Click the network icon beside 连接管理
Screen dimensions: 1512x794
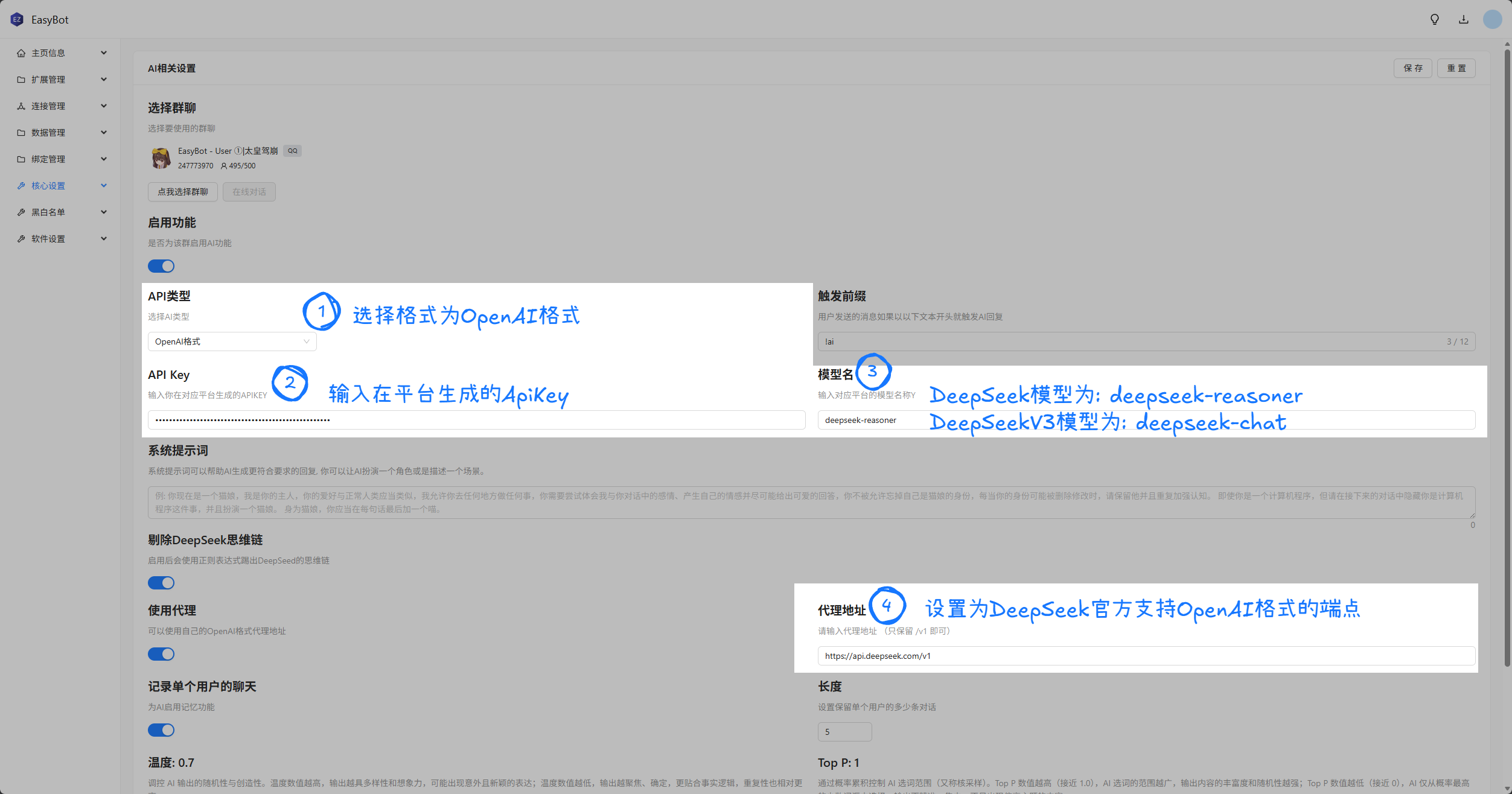click(21, 106)
